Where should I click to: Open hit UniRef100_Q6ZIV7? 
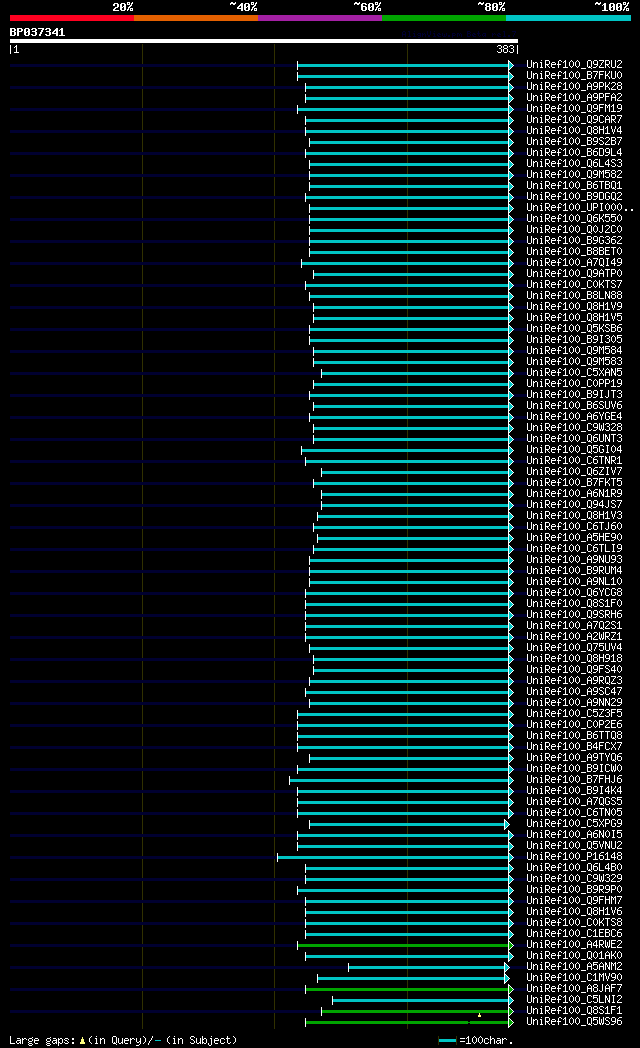(x=574, y=472)
